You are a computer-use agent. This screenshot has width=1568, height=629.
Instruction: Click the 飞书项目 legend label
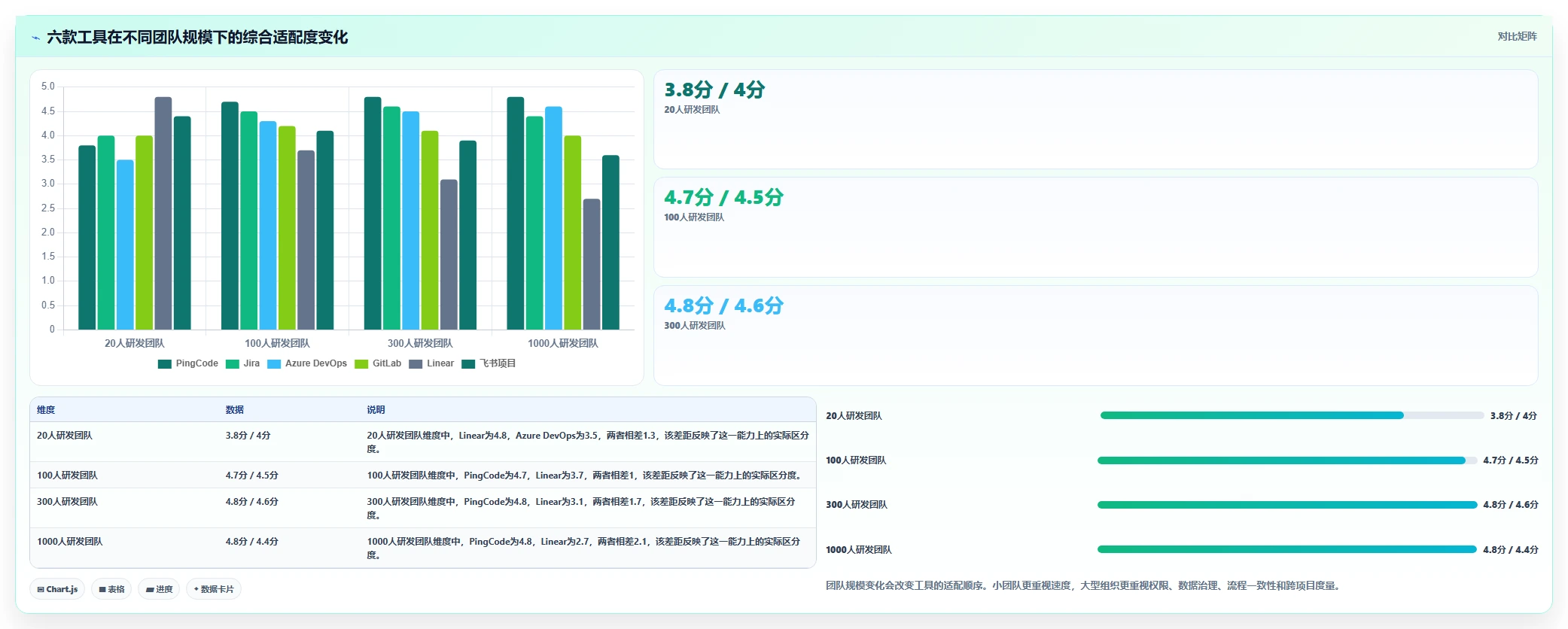tap(498, 363)
